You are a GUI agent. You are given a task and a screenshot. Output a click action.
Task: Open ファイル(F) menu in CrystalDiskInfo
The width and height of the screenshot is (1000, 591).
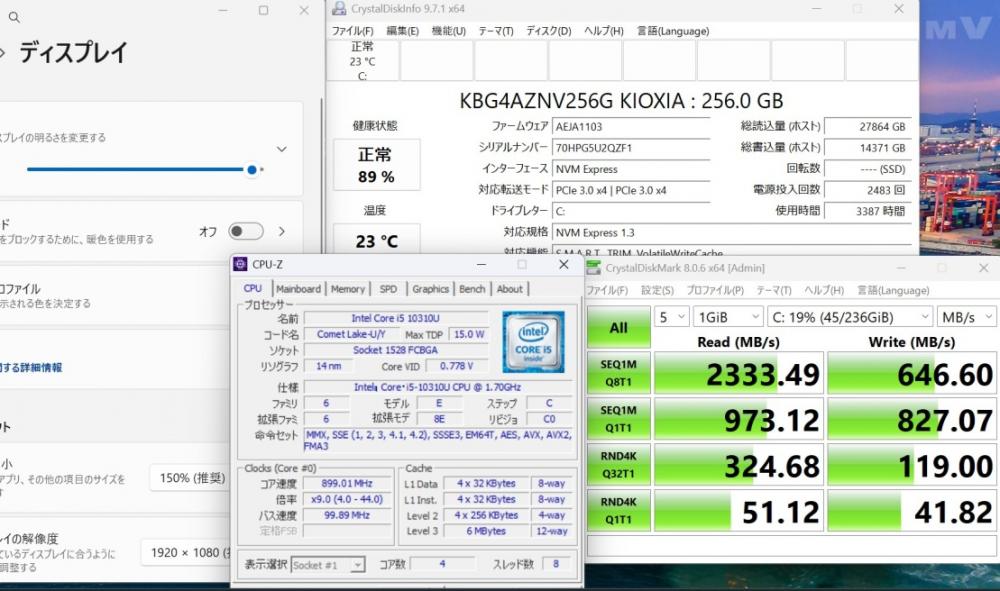pyautogui.click(x=352, y=31)
